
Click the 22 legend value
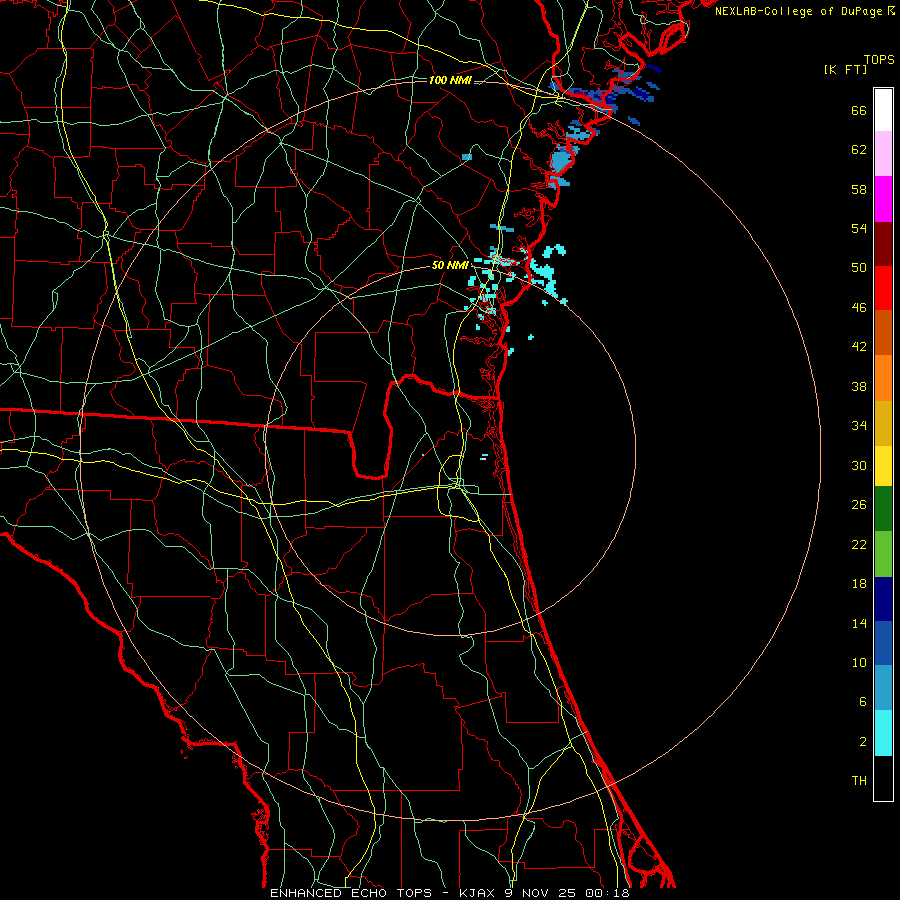click(859, 544)
